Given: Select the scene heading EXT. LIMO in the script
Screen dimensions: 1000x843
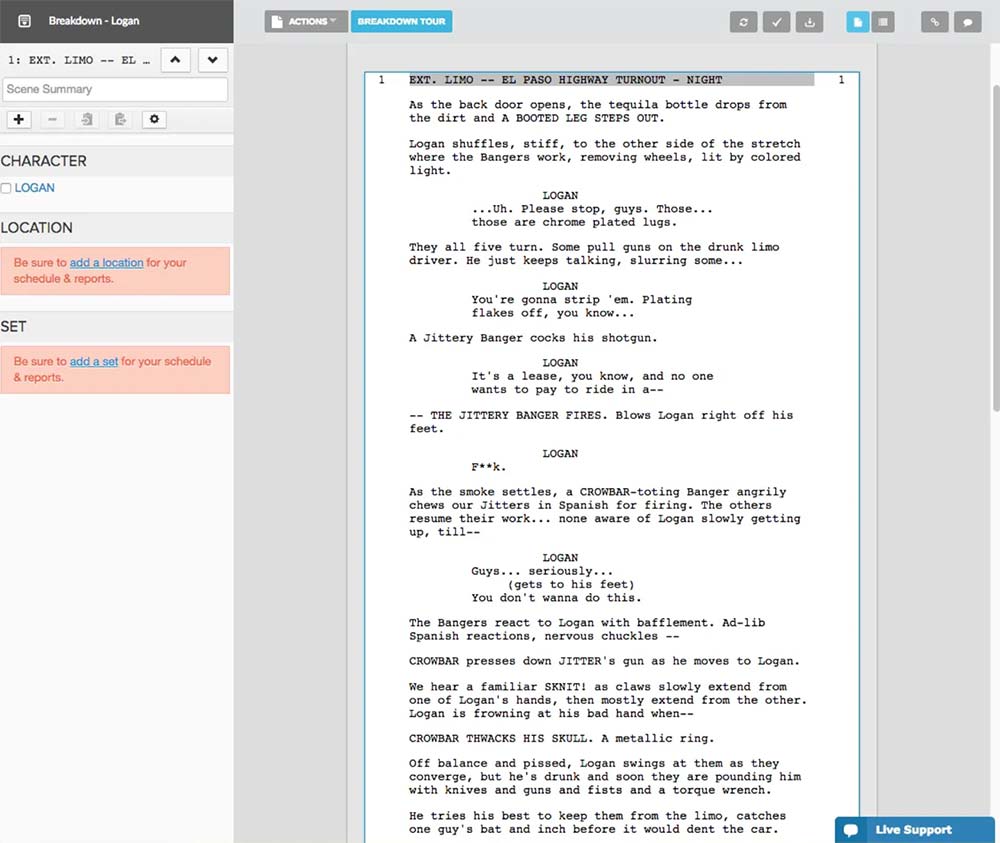Looking at the screenshot, I should (x=560, y=79).
